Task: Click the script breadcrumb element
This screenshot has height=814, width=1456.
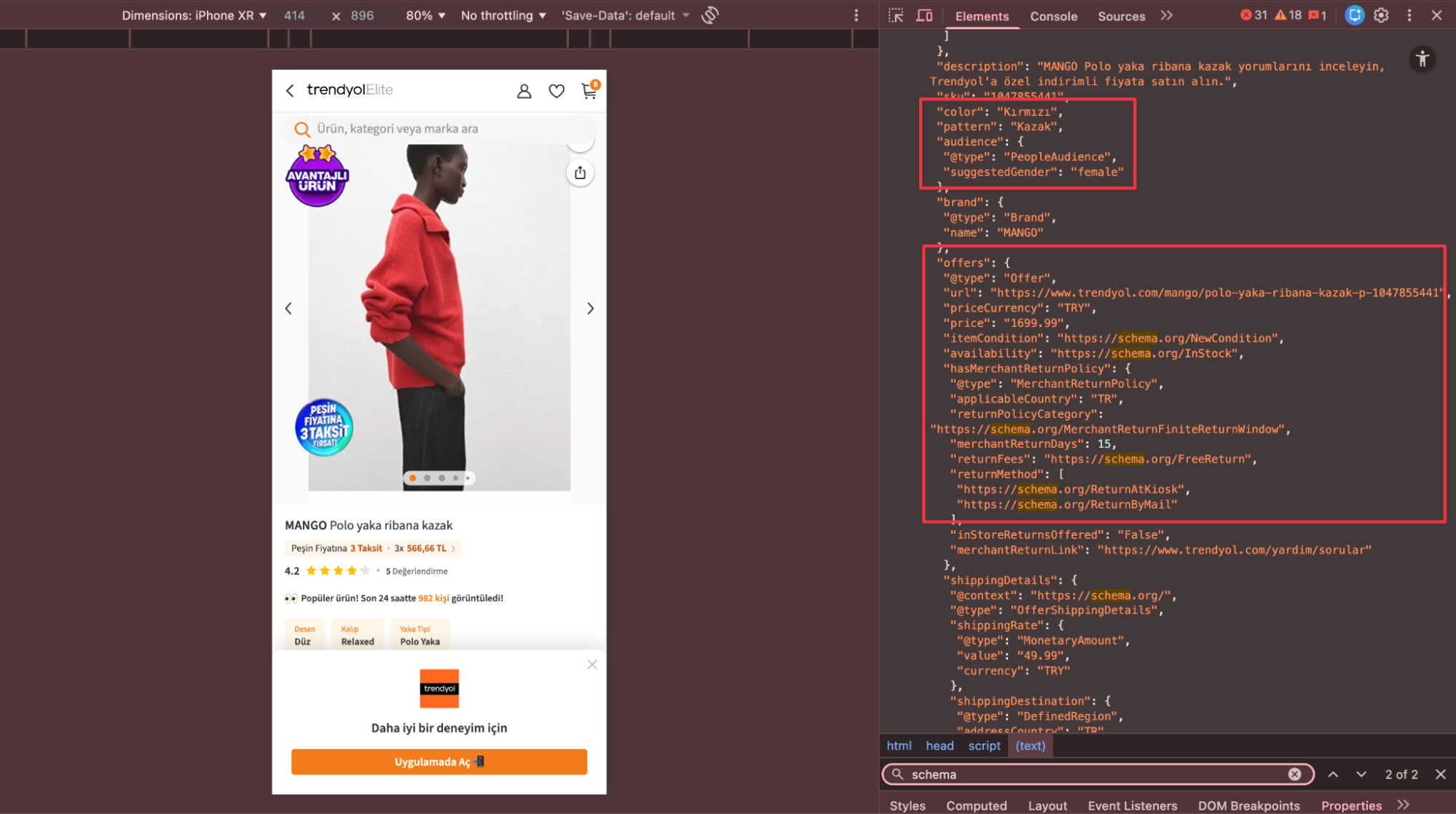Action: coord(984,746)
